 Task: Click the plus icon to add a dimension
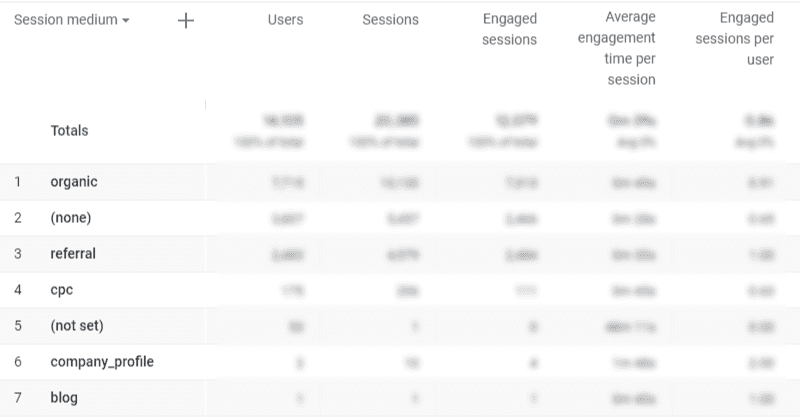[186, 21]
